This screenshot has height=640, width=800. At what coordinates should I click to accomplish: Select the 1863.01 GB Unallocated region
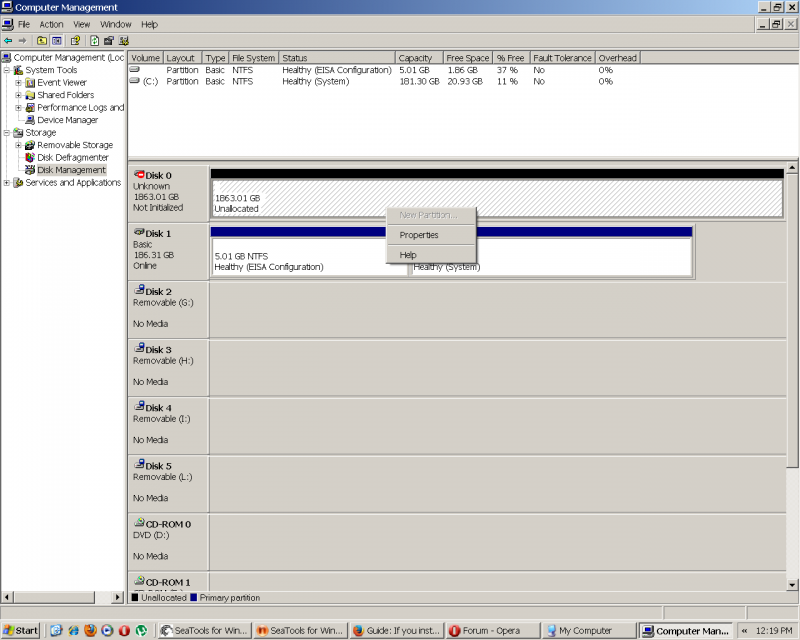497,198
